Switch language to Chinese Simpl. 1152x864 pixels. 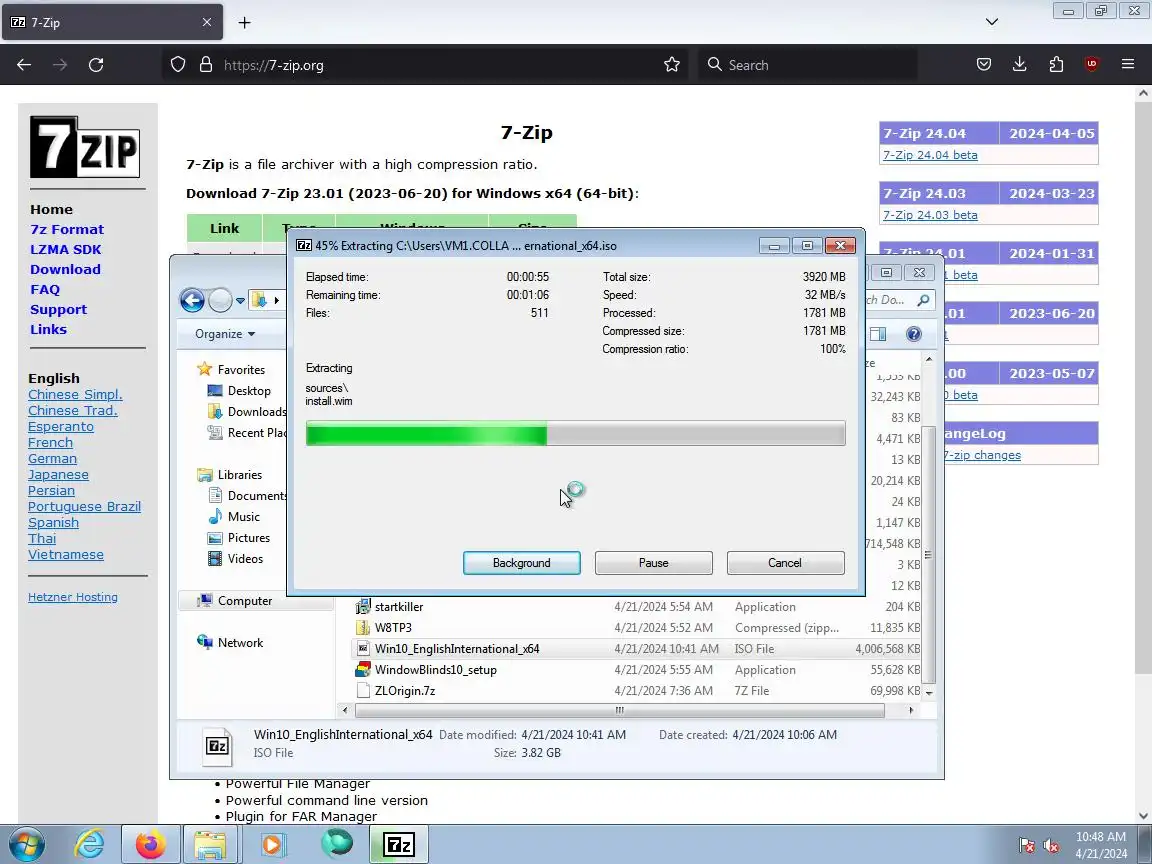pyautogui.click(x=75, y=395)
